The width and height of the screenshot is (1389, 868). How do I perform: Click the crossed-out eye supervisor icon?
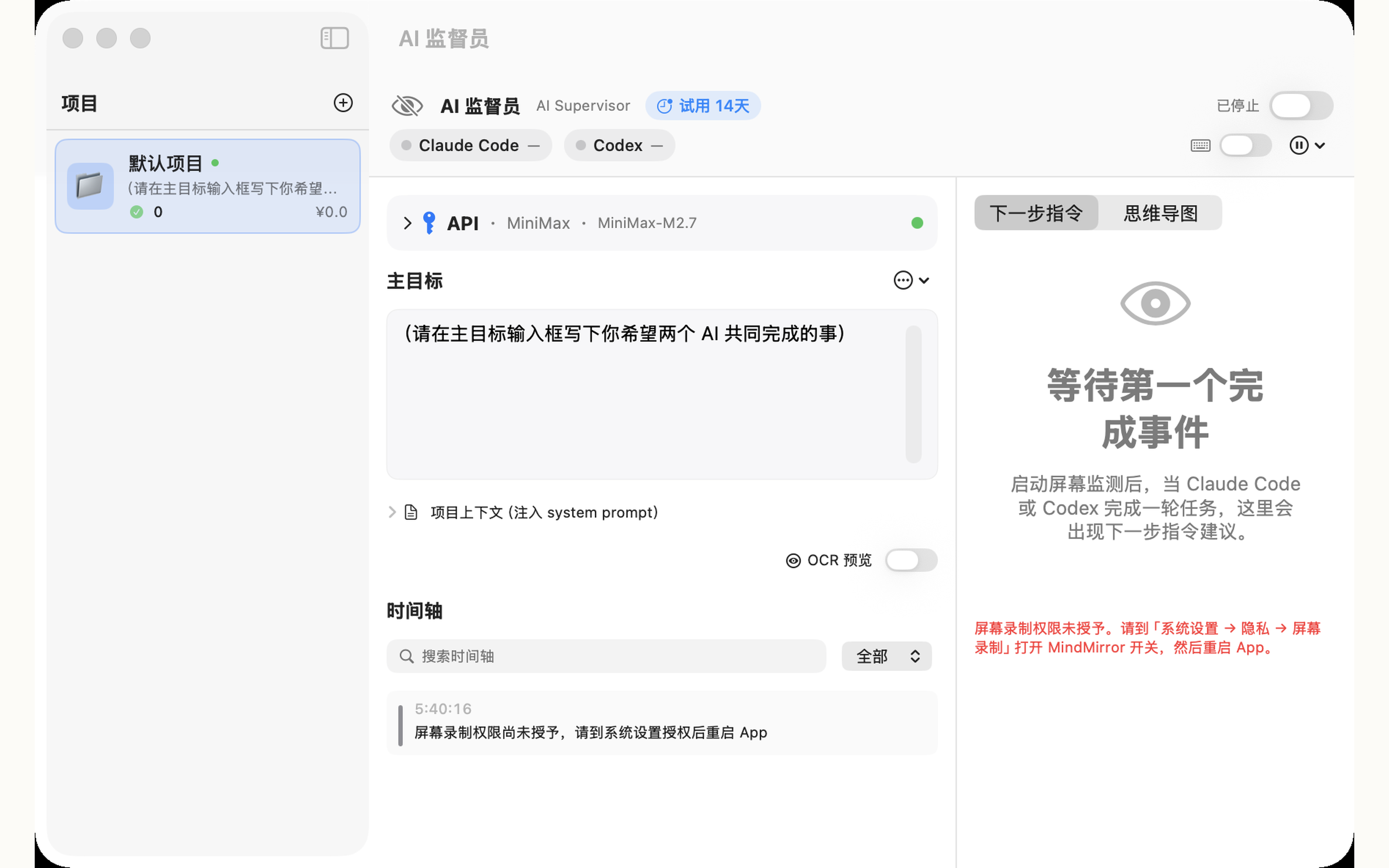(407, 106)
